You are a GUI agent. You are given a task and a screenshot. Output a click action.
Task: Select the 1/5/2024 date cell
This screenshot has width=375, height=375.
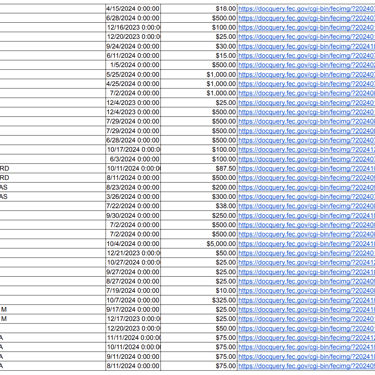coord(133,65)
